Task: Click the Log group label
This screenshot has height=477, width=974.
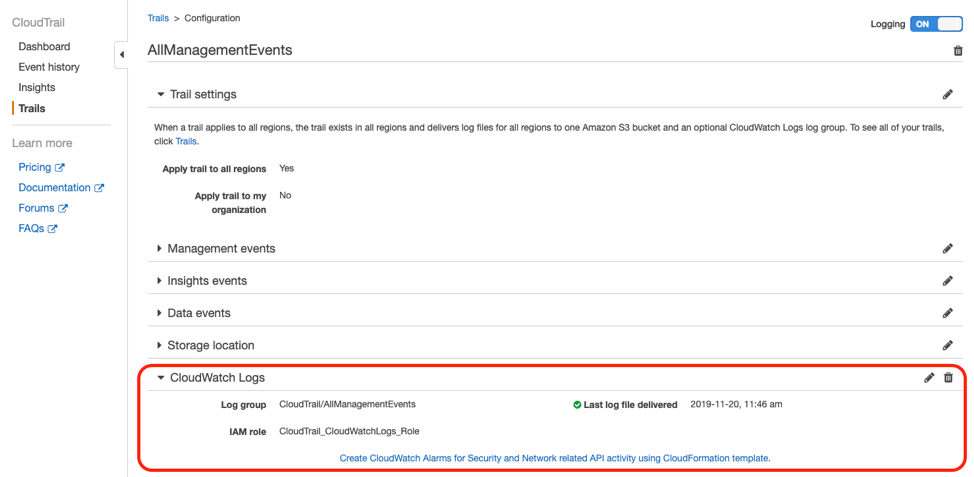Action: pos(244,405)
